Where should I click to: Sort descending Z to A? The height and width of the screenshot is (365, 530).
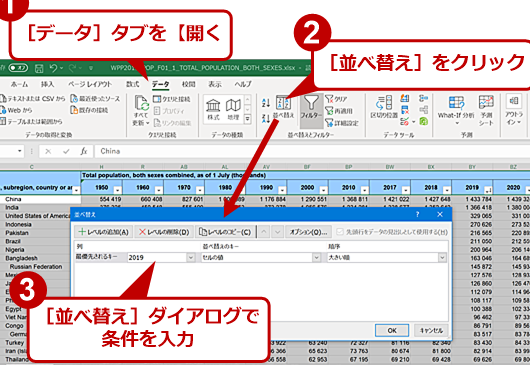[266, 118]
